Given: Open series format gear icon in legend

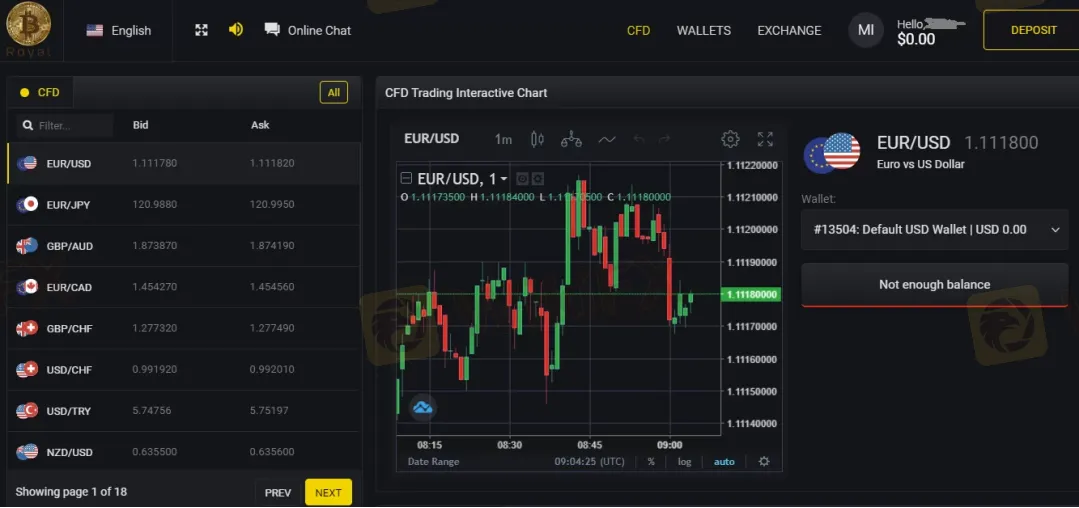Looking at the screenshot, I should click(x=537, y=179).
